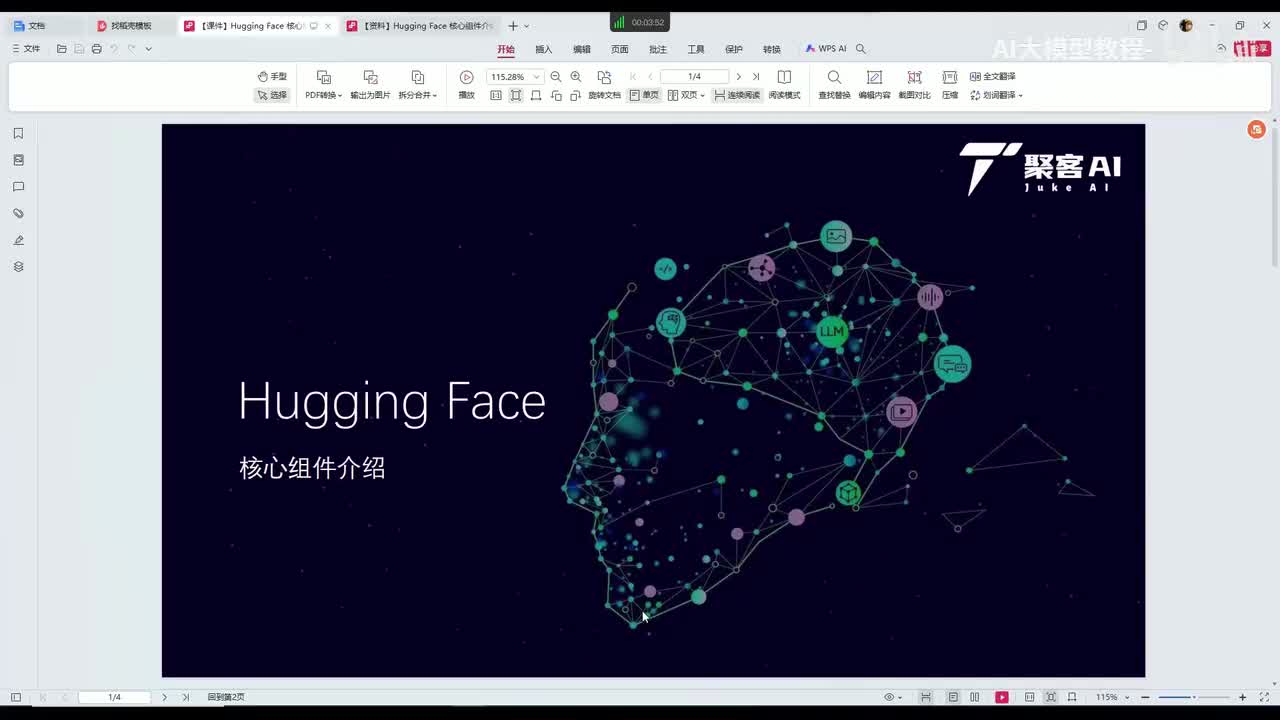This screenshot has height=720, width=1280.
Task: Open the bookmark panel in left sidebar
Action: [18, 133]
